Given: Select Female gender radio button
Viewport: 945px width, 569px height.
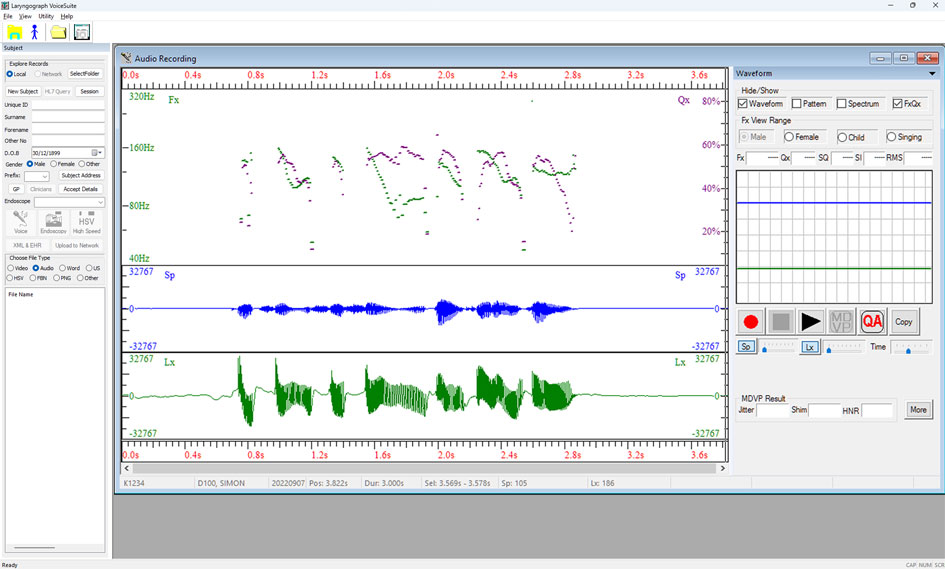Looking at the screenshot, I should point(54,164).
